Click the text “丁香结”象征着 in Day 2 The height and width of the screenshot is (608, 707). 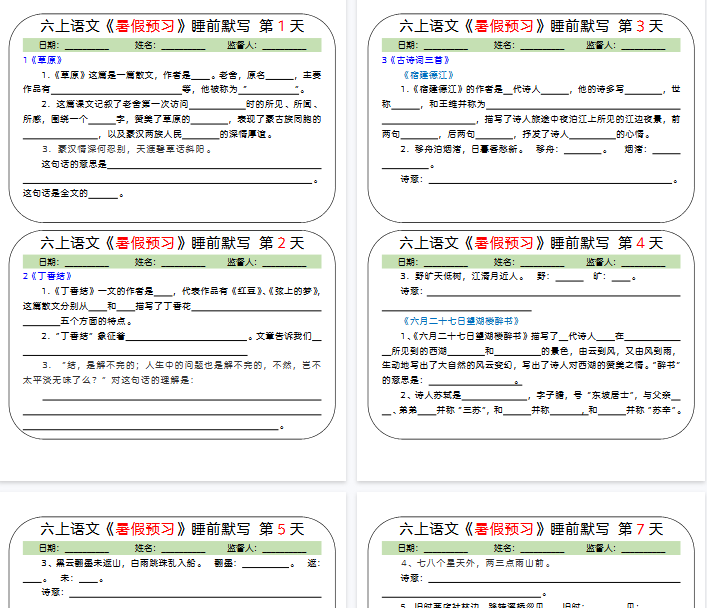89,336
